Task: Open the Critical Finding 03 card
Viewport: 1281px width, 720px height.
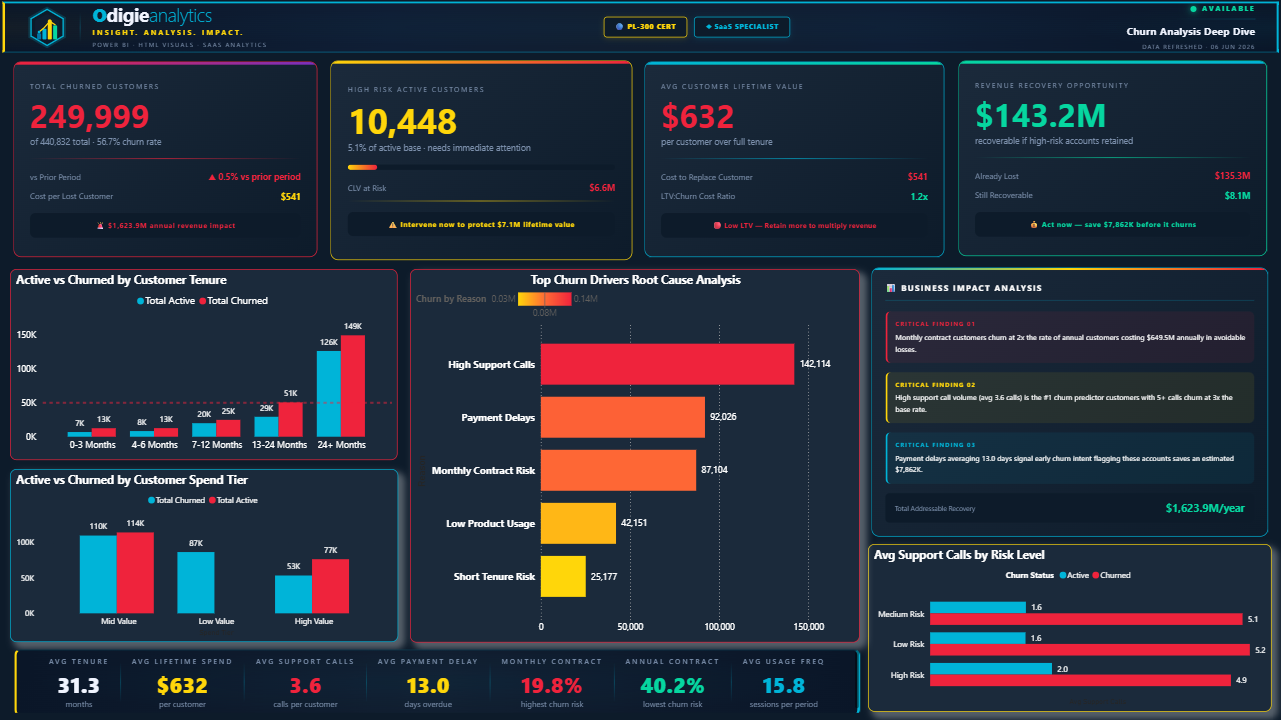Action: pos(1069,457)
